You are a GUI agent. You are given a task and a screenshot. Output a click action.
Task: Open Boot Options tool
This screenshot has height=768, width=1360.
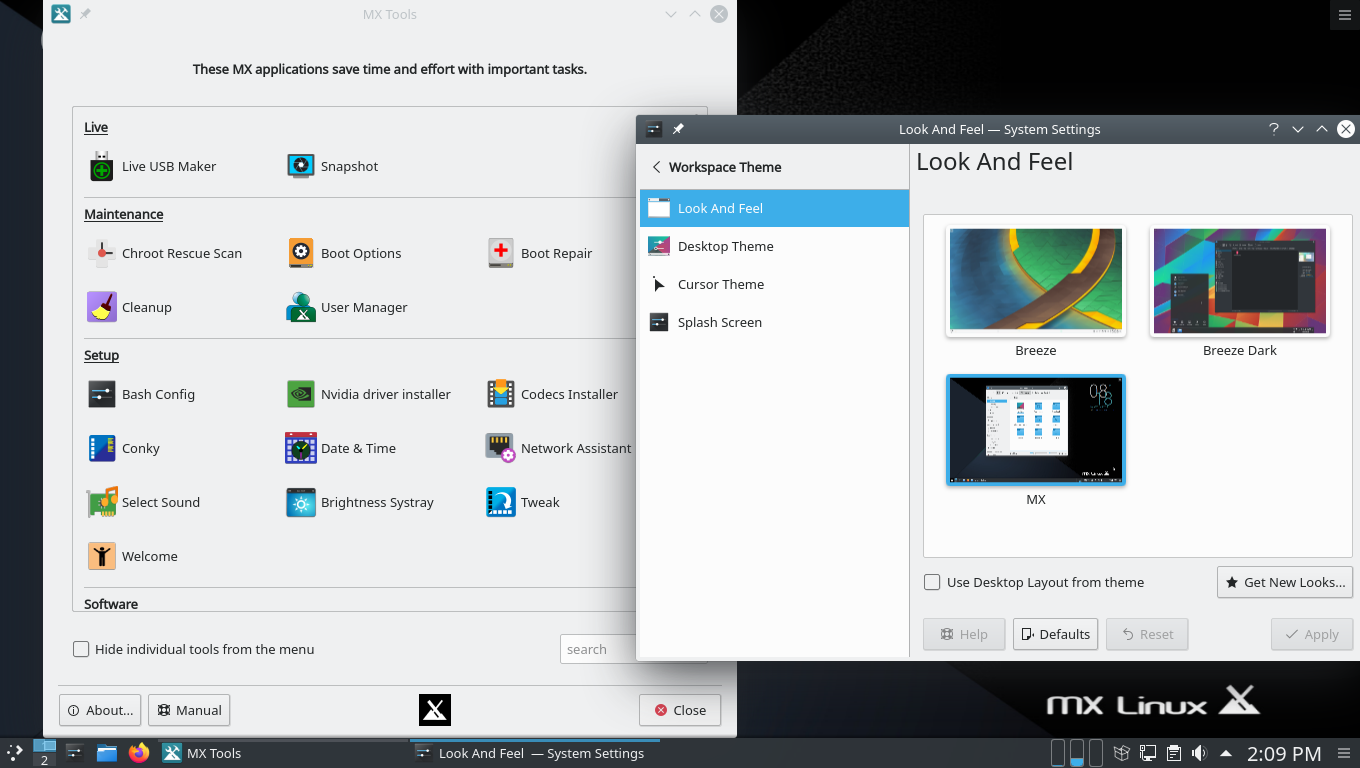click(344, 253)
